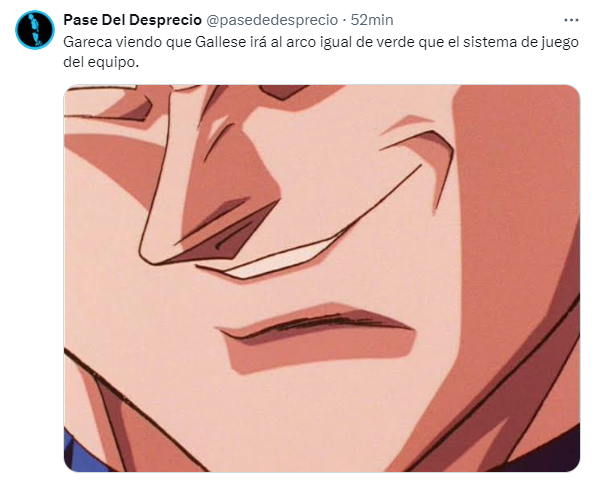592x485 pixels.
Task: Open the tweet via 52min timestamp
Action: 372,20
